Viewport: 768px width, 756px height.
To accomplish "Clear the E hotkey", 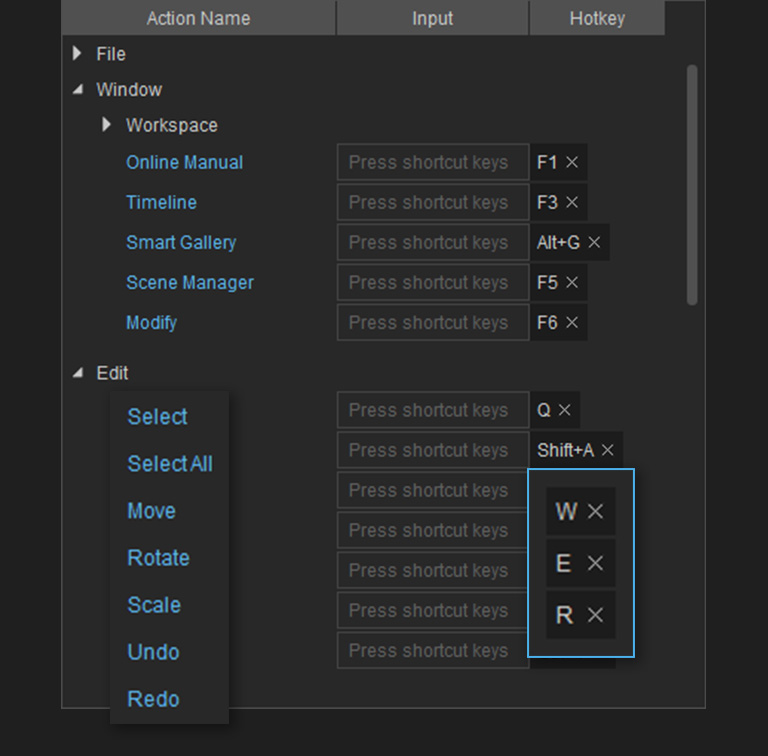I will pyautogui.click(x=595, y=564).
